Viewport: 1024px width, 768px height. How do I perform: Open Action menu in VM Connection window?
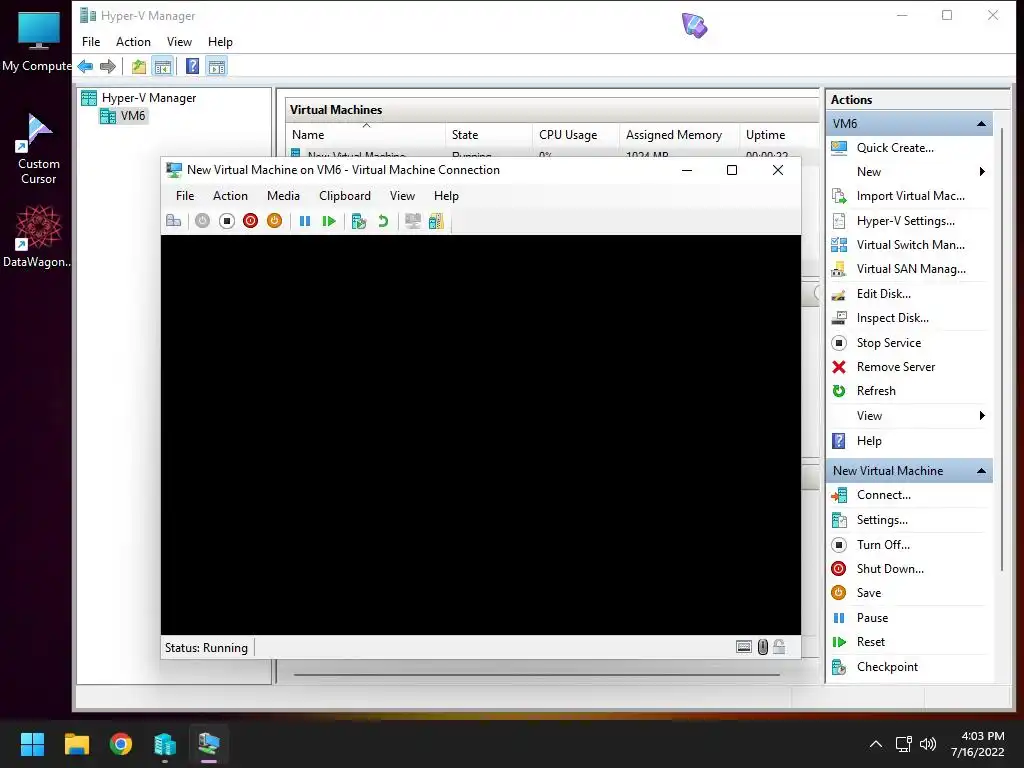(230, 196)
